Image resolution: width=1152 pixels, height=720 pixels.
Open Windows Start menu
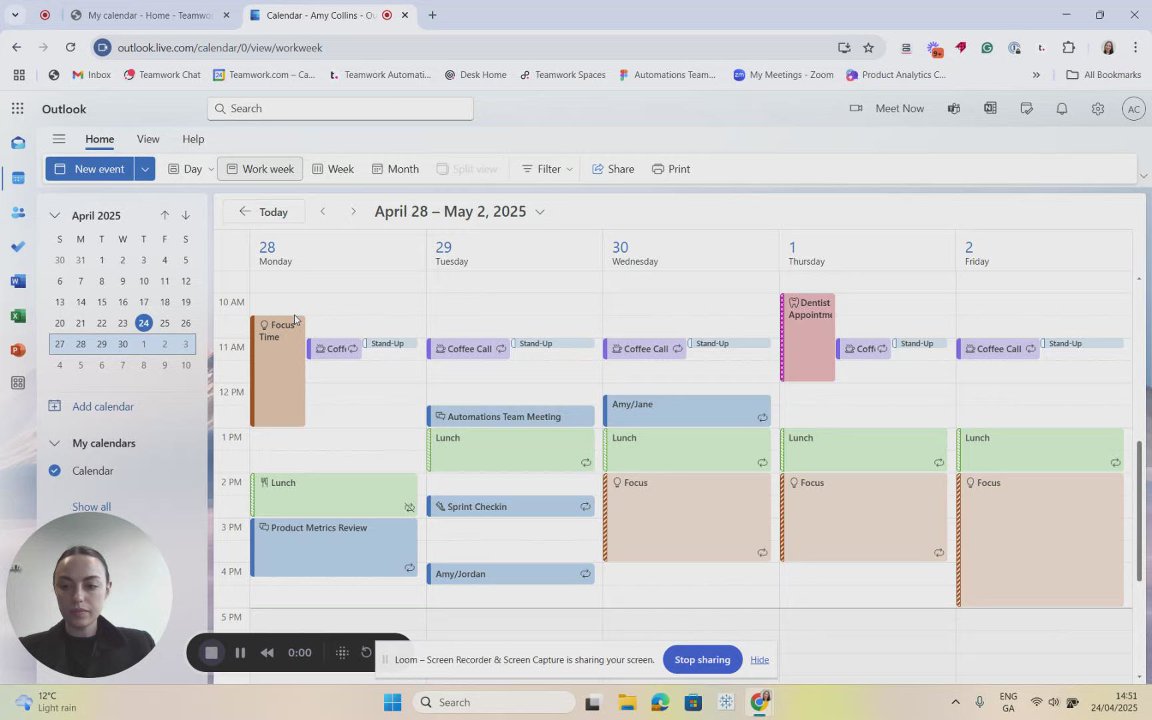[392, 702]
